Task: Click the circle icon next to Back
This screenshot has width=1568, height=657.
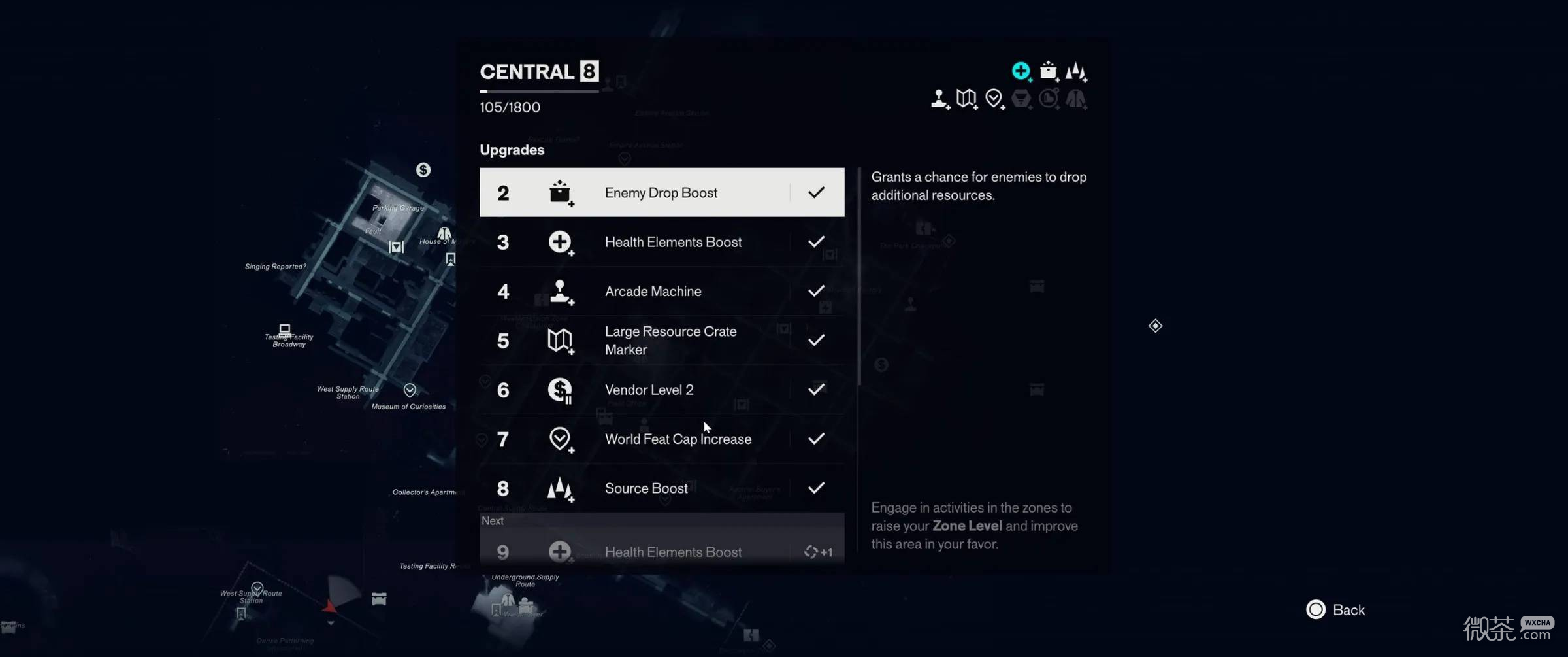Action: (x=1316, y=610)
